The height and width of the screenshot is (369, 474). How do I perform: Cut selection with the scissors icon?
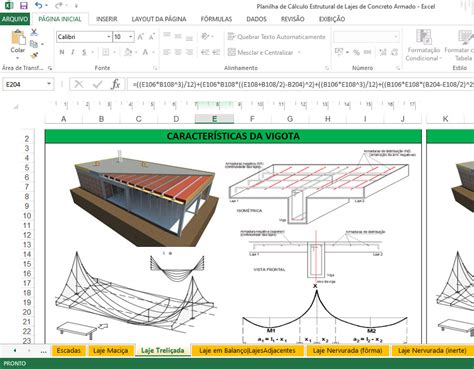pyautogui.click(x=34, y=32)
